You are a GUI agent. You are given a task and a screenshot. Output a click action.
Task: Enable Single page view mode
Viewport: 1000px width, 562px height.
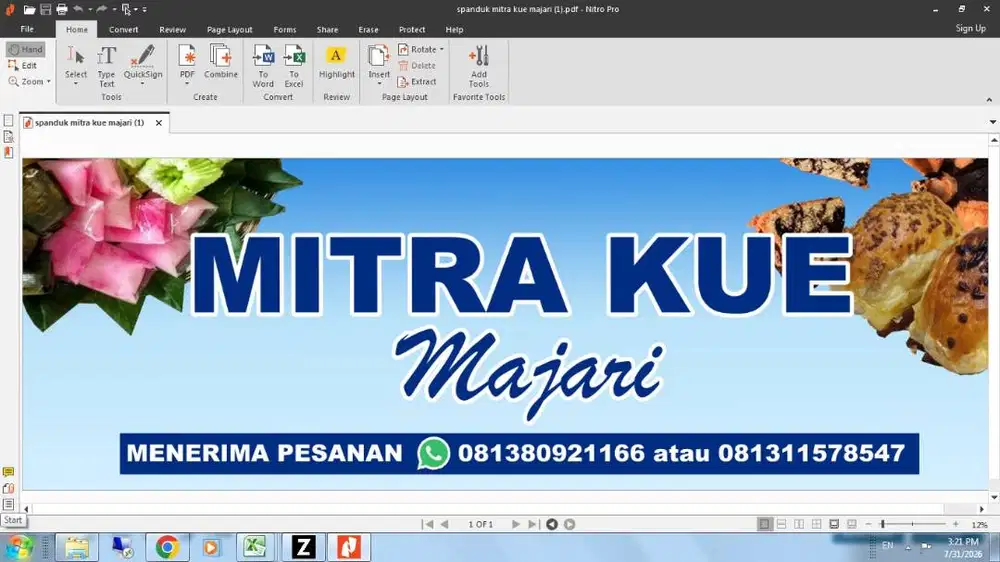tap(764, 524)
